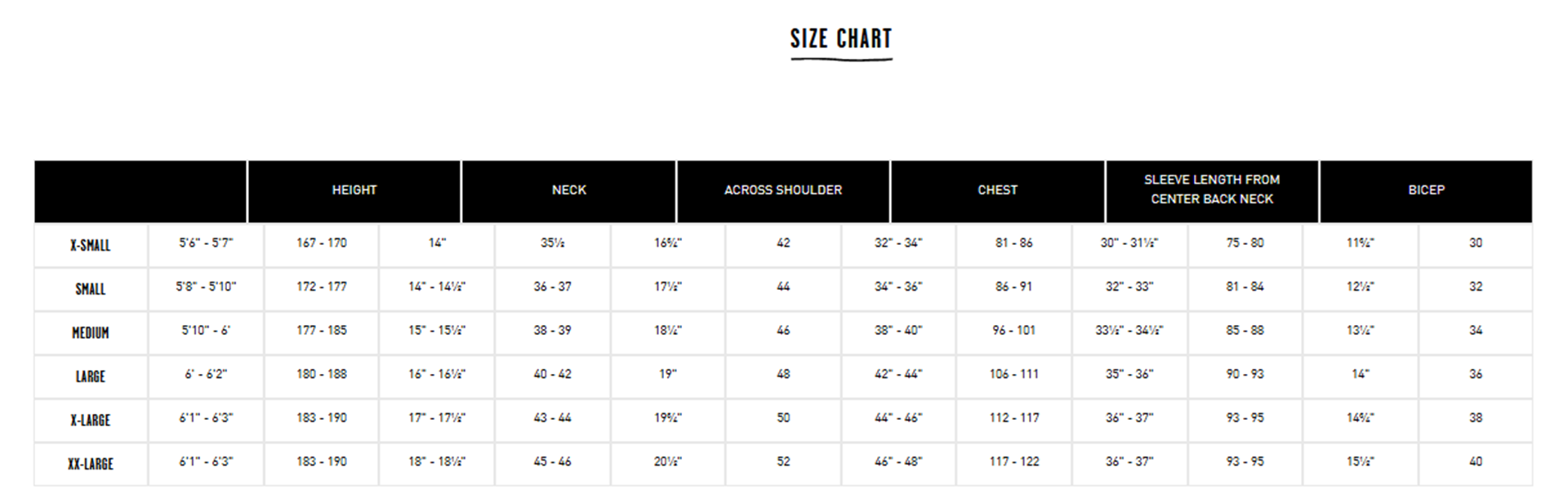The width and height of the screenshot is (1568, 503).
Task: Click the X-SMALL row label
Action: point(91,245)
